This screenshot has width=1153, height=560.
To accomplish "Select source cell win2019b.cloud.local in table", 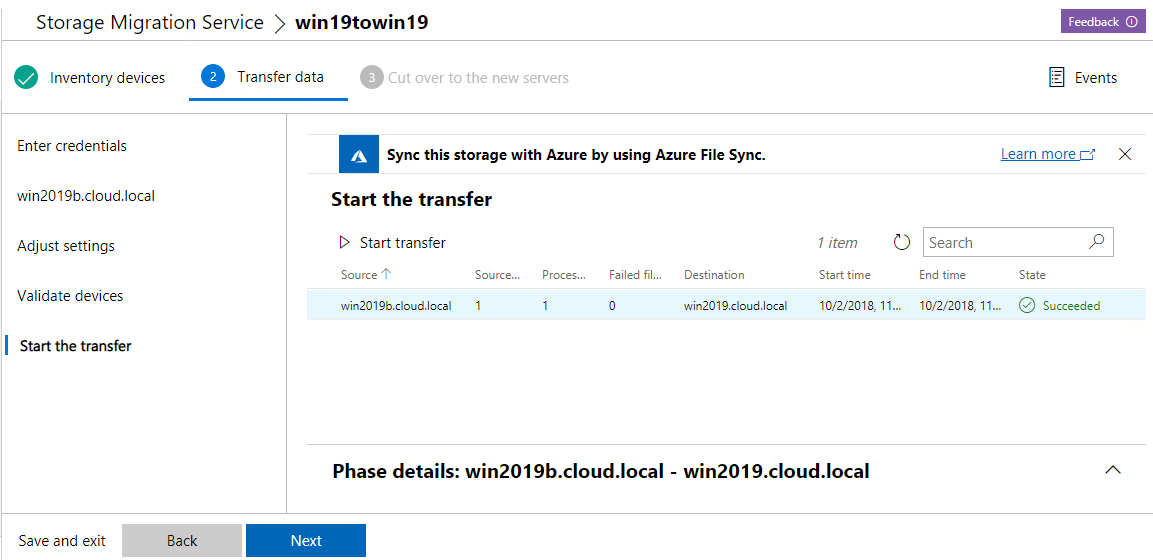I will click(396, 306).
